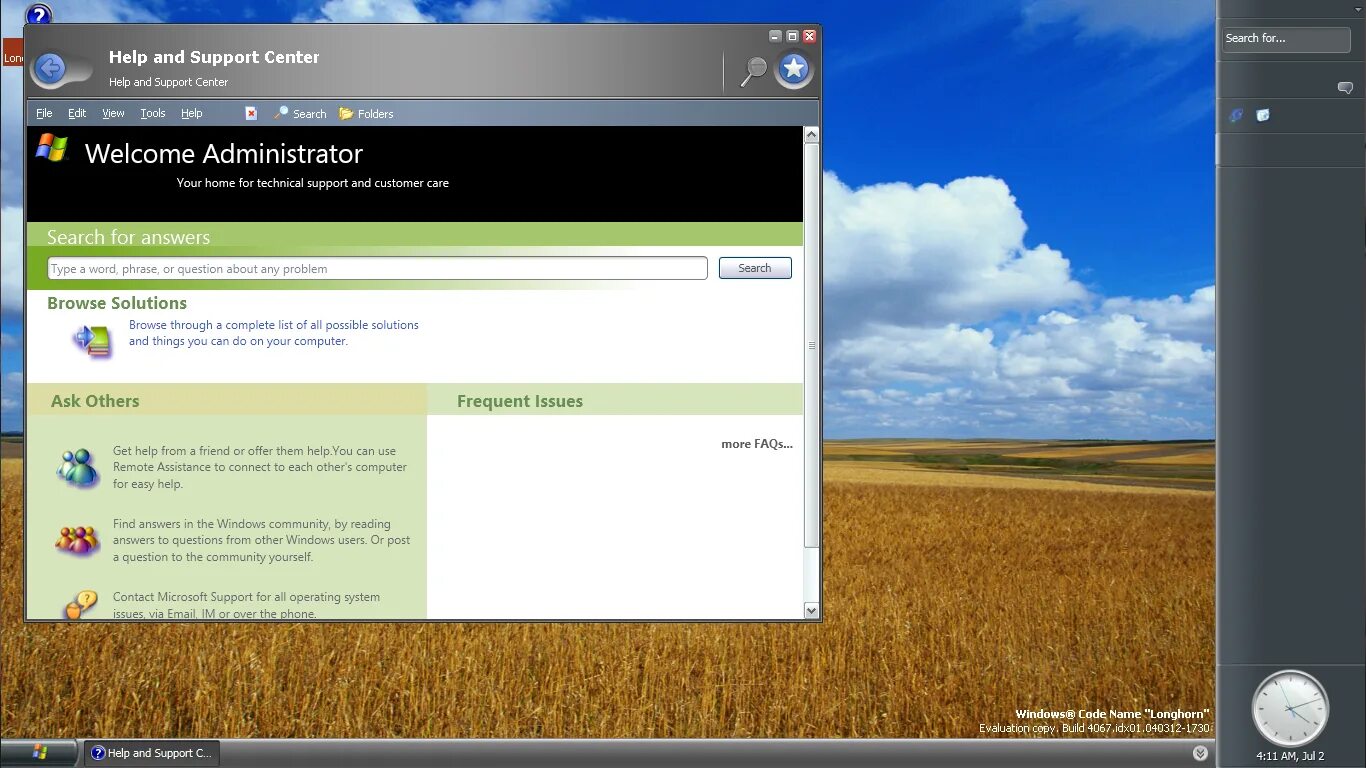
Task: Click the 'Frequent Issues' section heading
Action: [520, 401]
